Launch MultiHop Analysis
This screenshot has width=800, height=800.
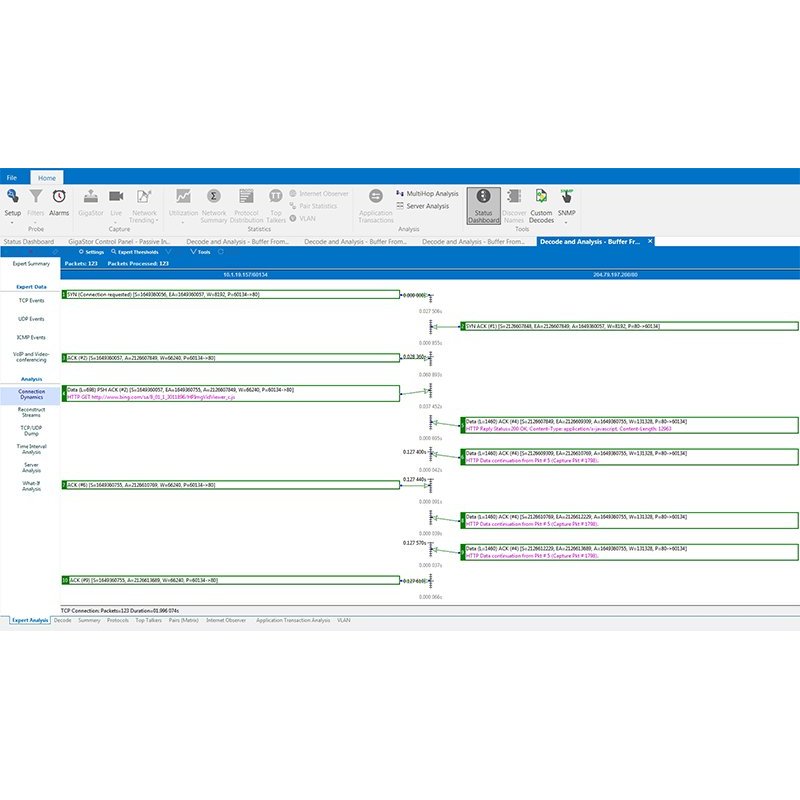(428, 194)
